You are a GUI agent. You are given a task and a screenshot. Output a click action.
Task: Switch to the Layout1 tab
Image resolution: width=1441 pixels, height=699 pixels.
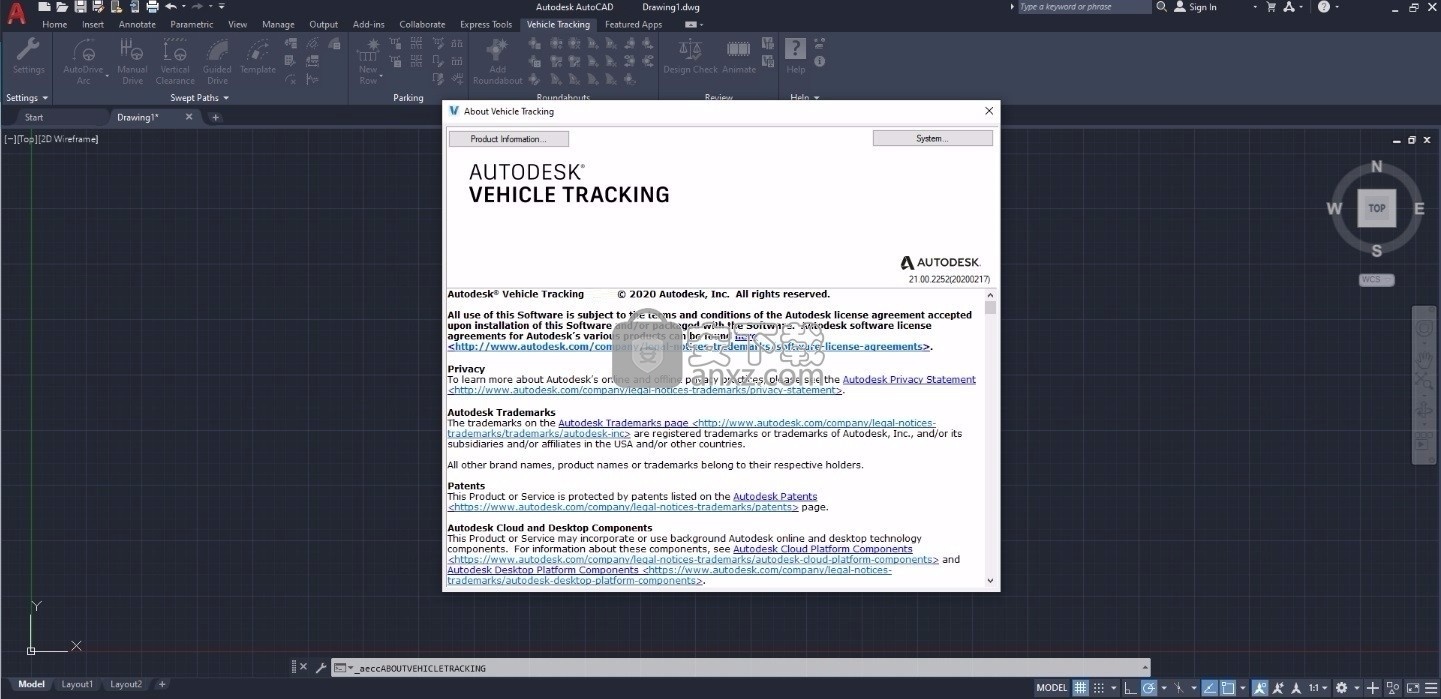point(77,684)
